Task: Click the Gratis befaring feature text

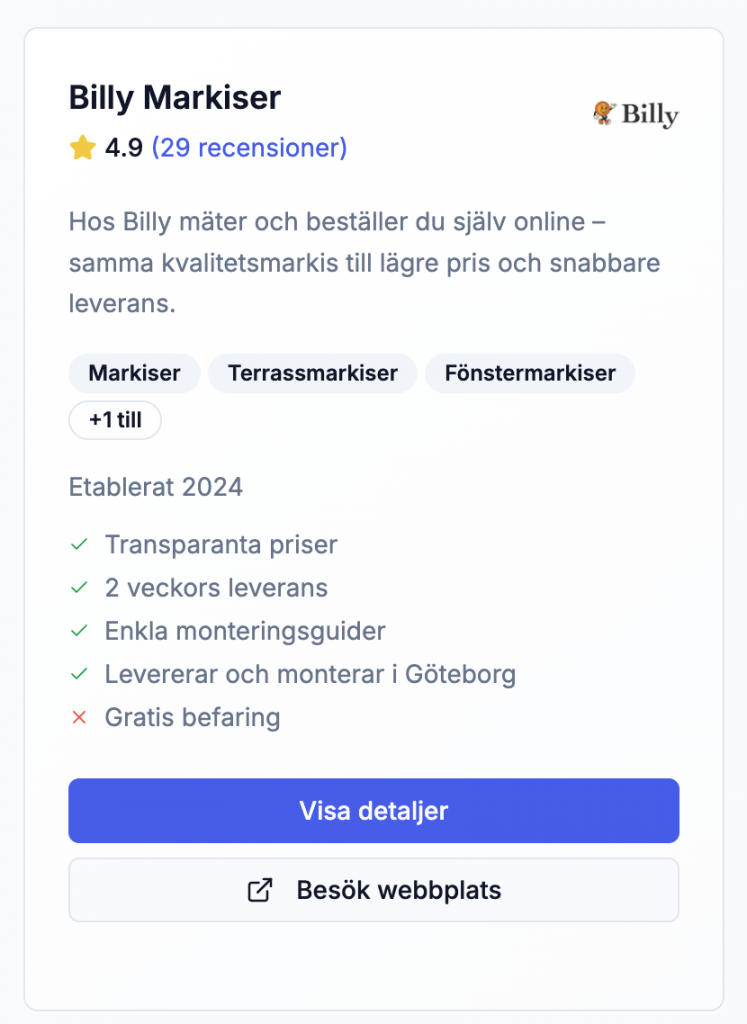Action: (192, 717)
